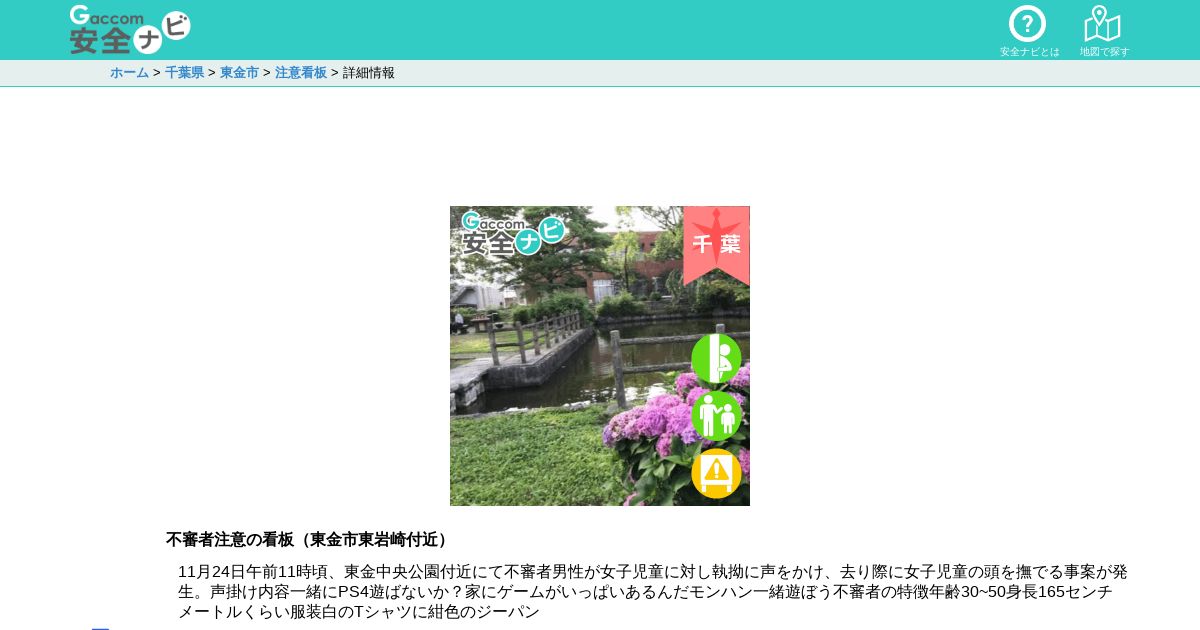Image resolution: width=1200 pixels, height=630 pixels.
Task: Click the green adult-and-child icon on photo
Action: pos(716,415)
